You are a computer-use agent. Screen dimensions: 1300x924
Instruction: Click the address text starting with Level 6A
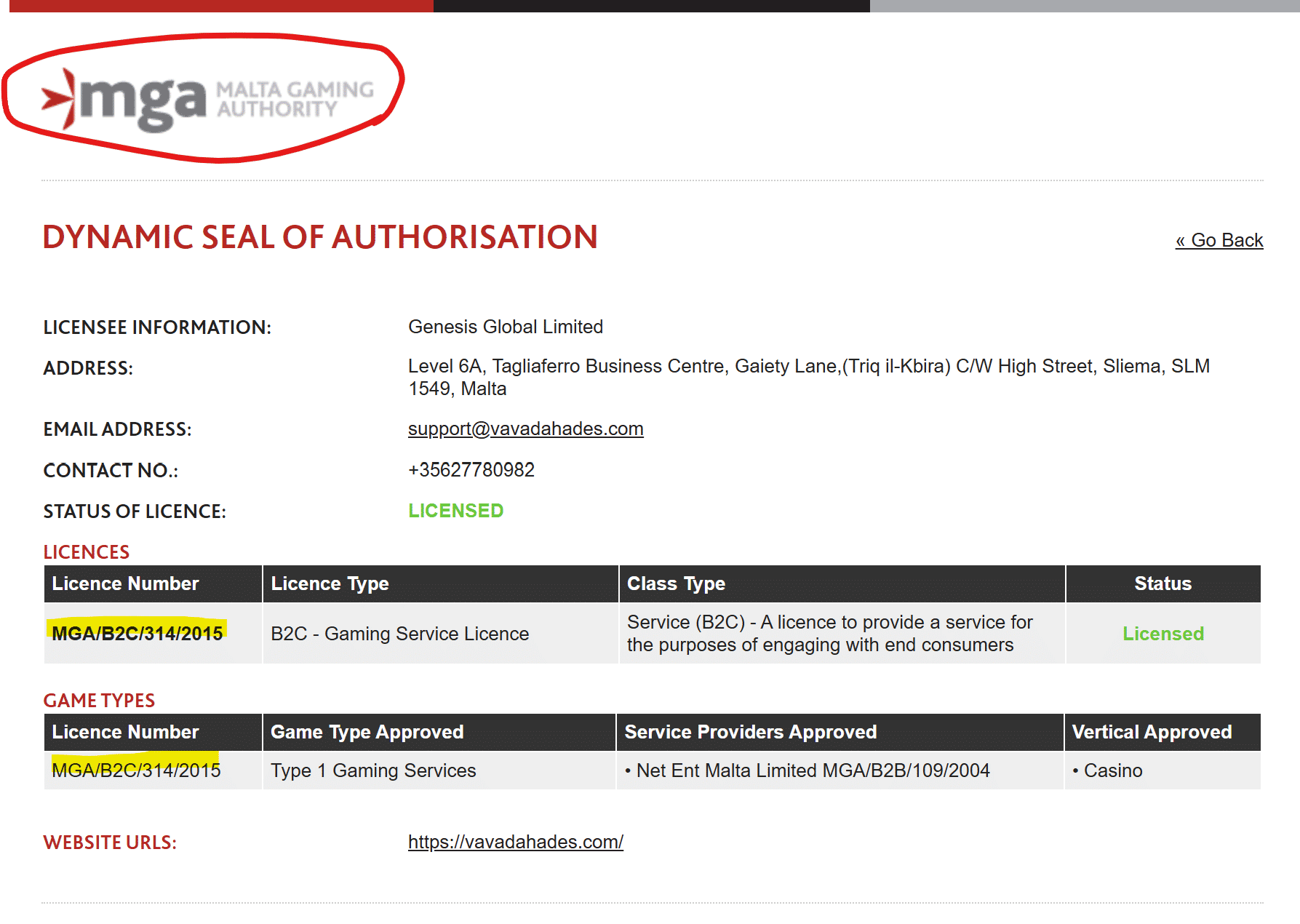(x=808, y=377)
